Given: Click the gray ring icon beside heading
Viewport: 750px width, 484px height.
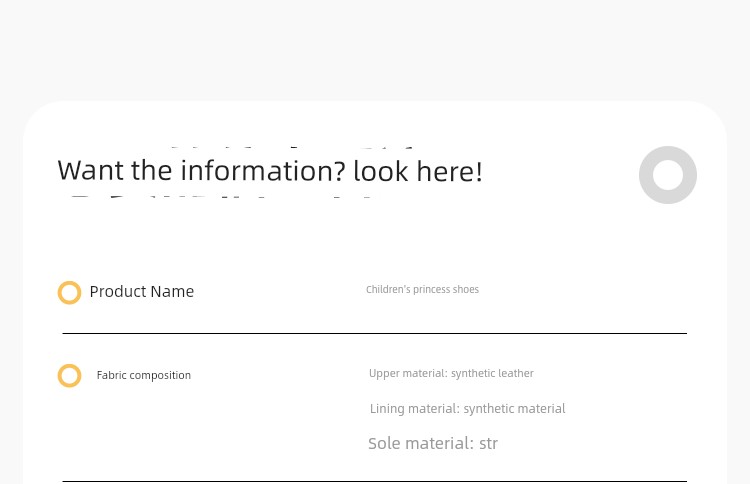Looking at the screenshot, I should pyautogui.click(x=668, y=175).
